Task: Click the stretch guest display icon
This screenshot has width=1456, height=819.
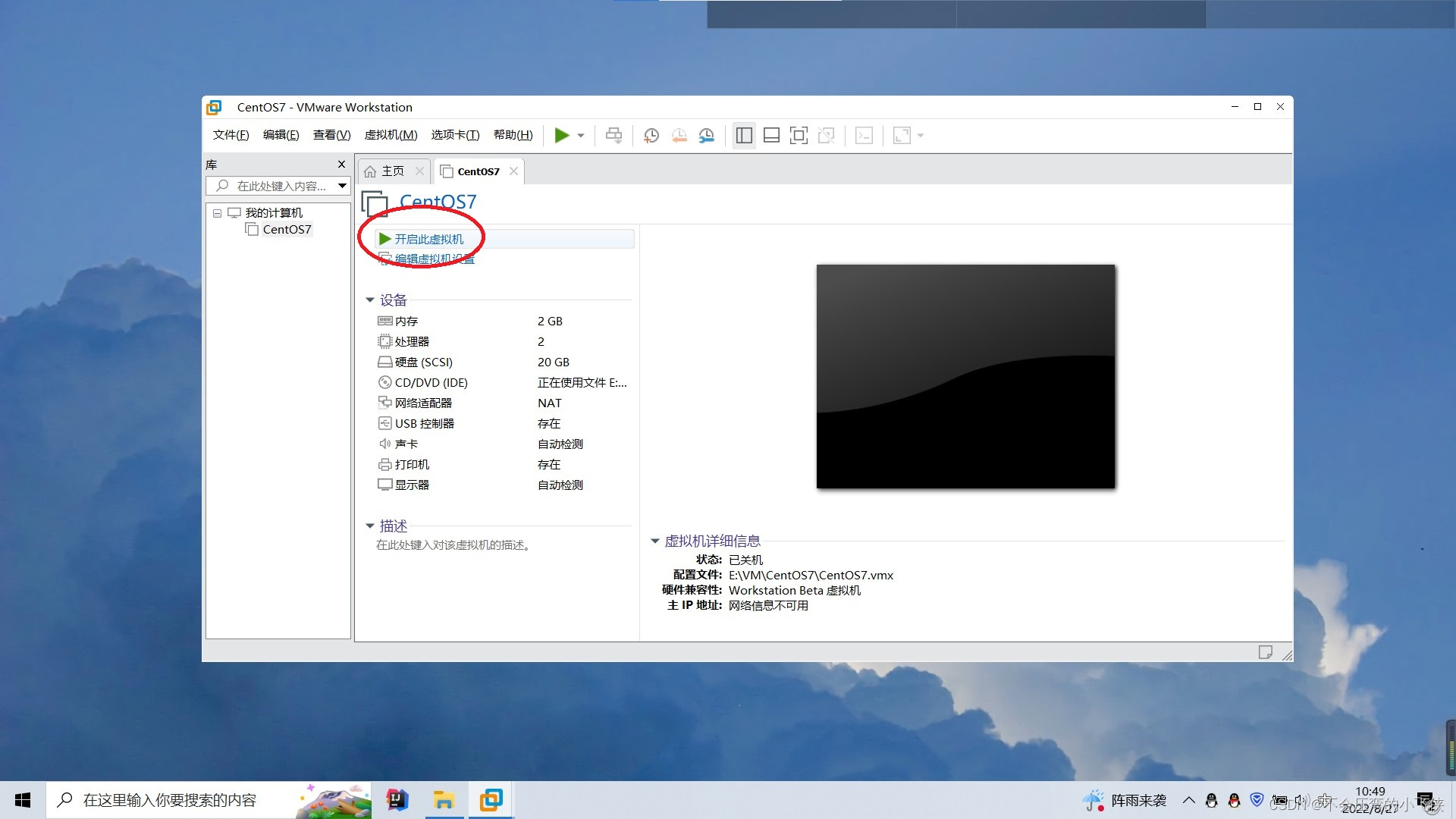Action: 902,136
